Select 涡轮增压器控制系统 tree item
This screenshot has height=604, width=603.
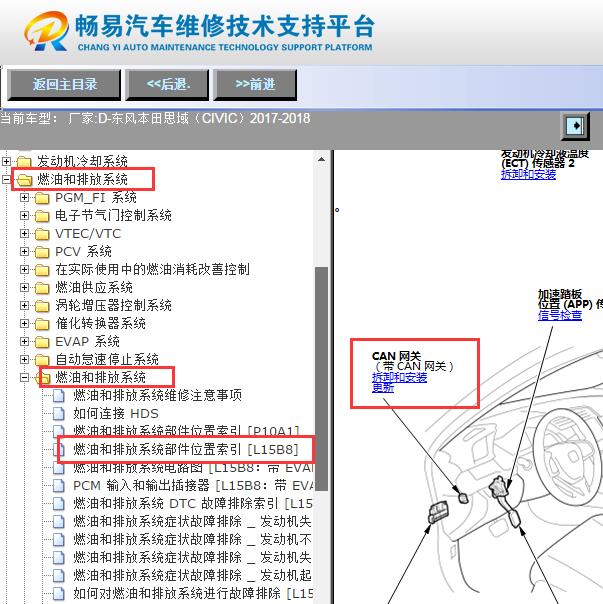(113, 305)
